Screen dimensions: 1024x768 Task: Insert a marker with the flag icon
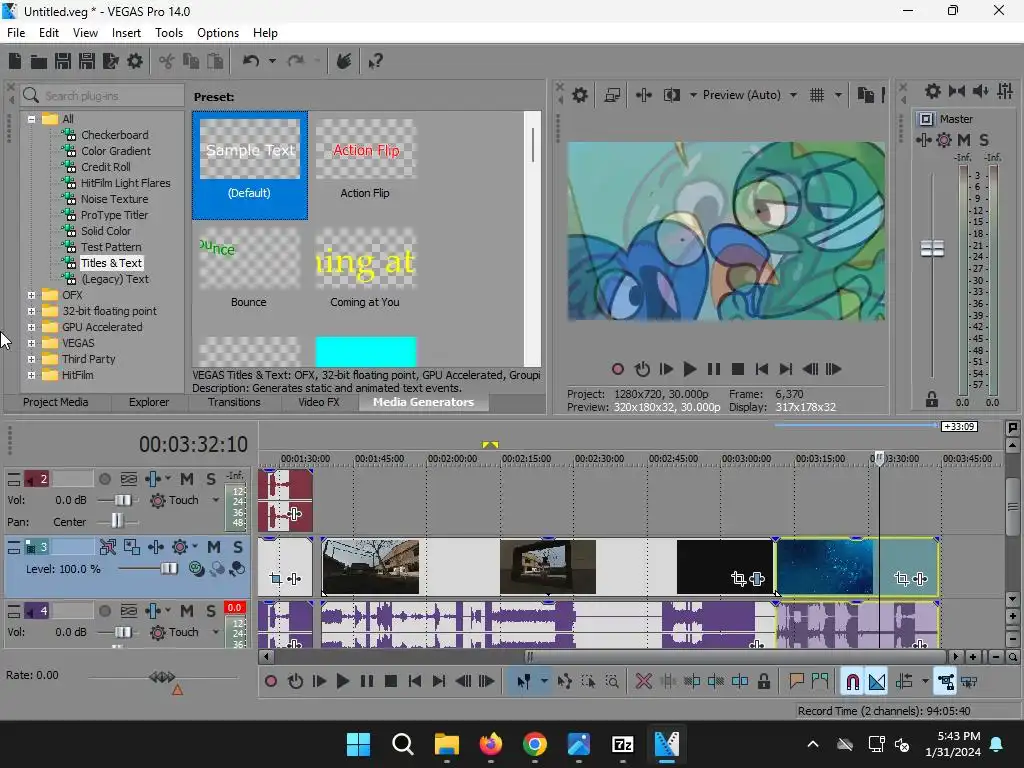[796, 682]
